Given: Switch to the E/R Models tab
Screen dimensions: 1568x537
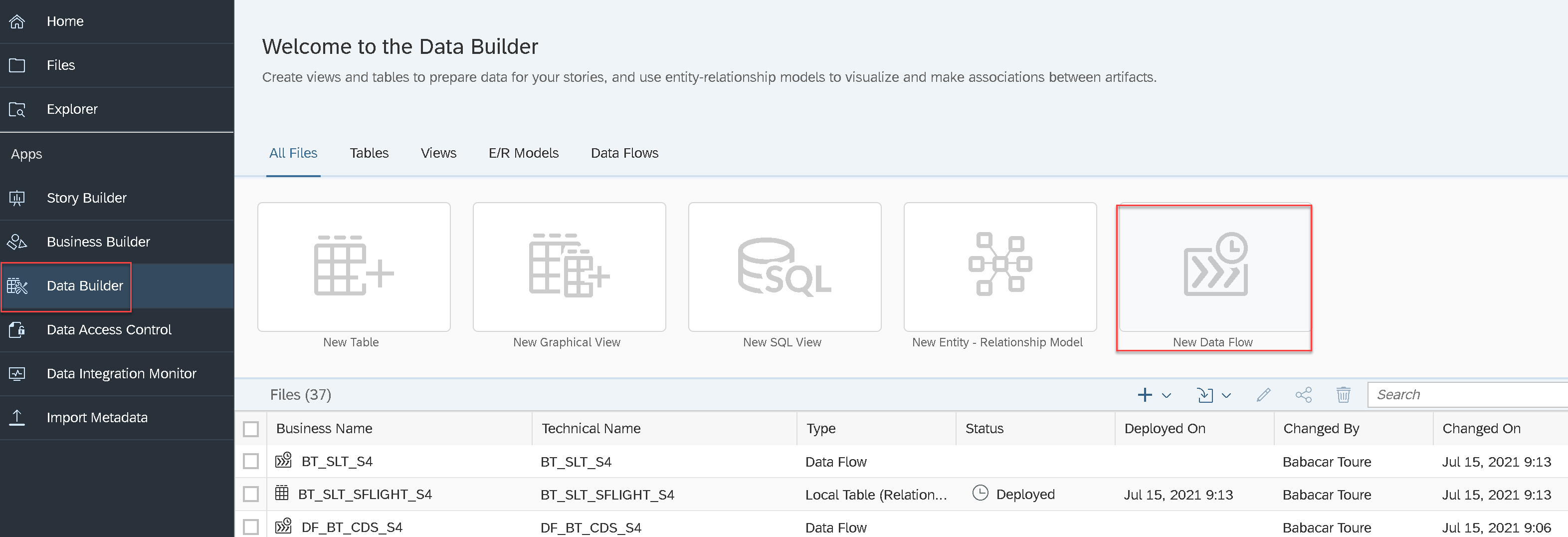Looking at the screenshot, I should coord(524,153).
